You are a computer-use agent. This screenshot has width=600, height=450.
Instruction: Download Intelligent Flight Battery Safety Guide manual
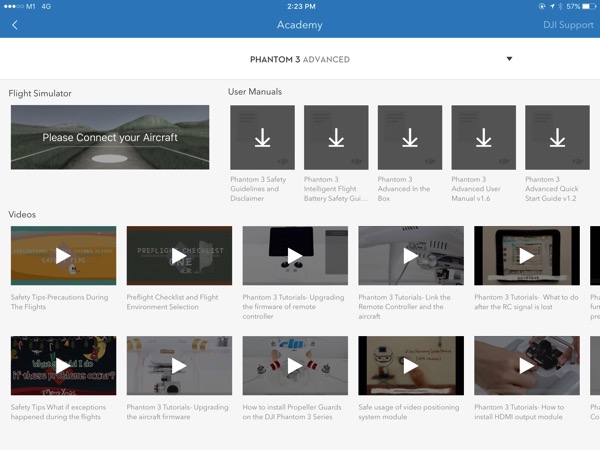(x=336, y=137)
